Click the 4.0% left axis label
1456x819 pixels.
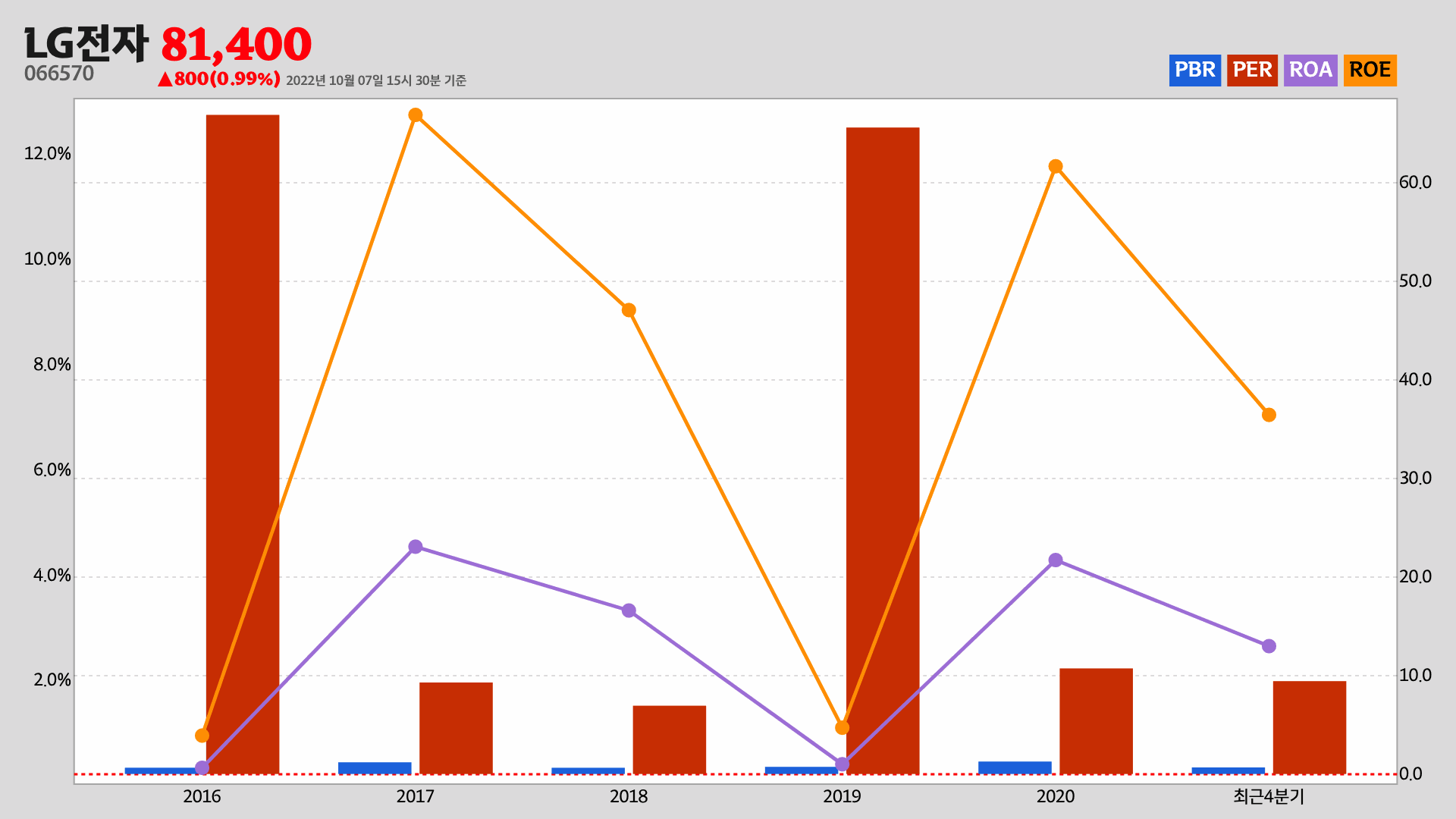tap(52, 576)
